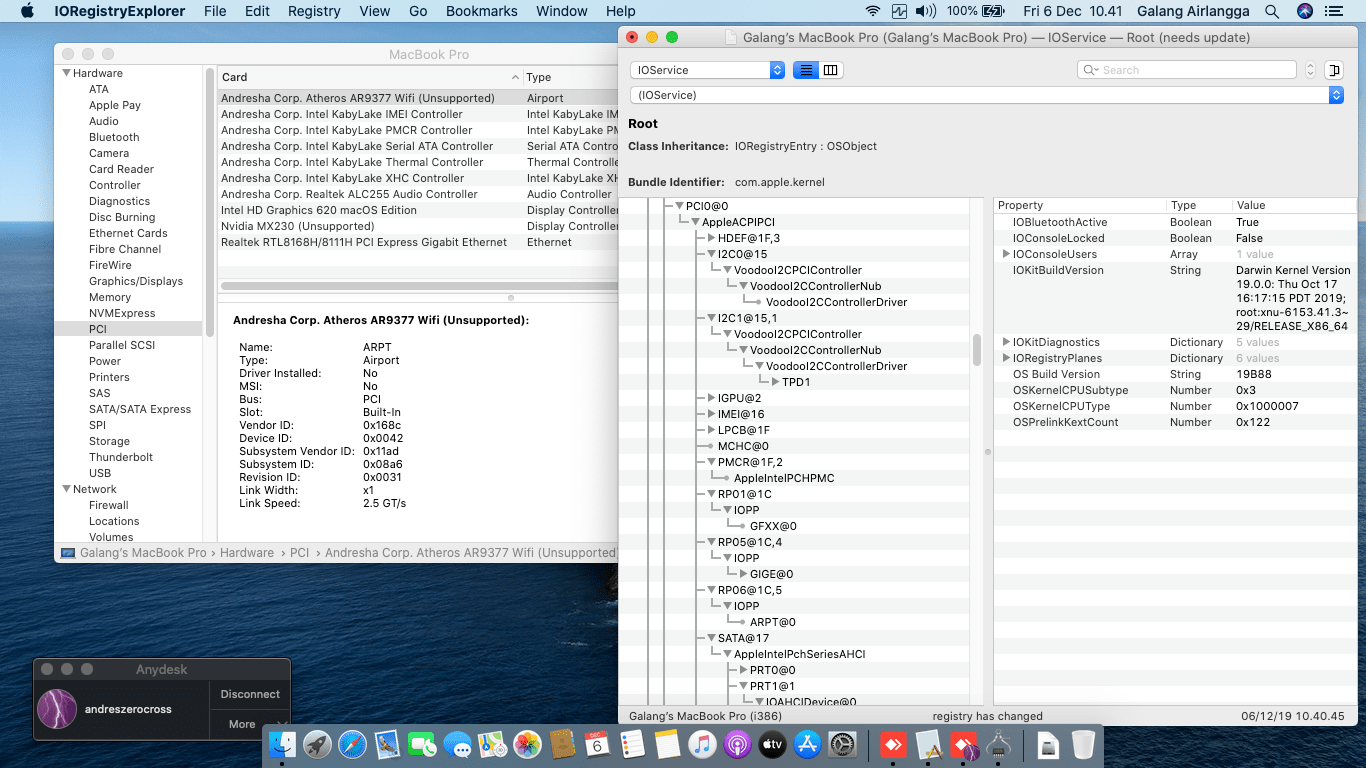Select the OS Build Version property row

click(1175, 374)
